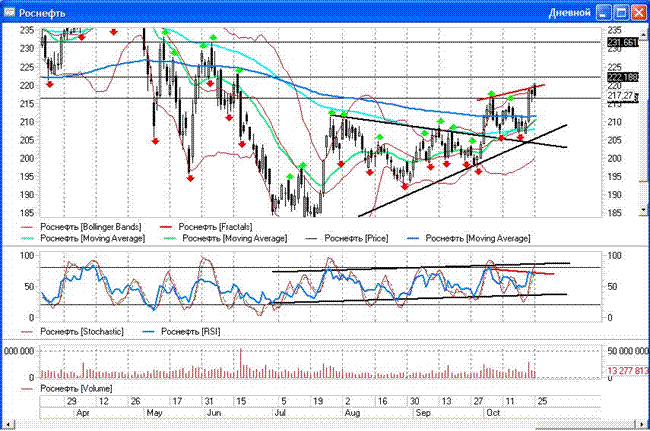Click the Aug month label on time axis
The image size is (650, 431).
[352, 413]
